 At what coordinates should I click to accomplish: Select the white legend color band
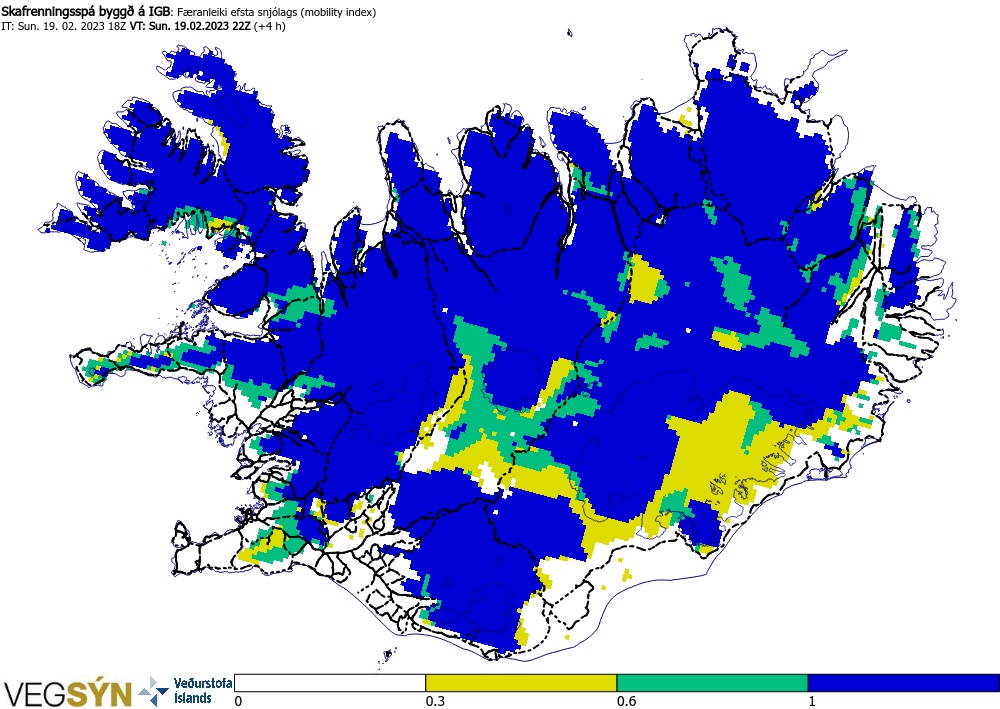tap(330, 683)
